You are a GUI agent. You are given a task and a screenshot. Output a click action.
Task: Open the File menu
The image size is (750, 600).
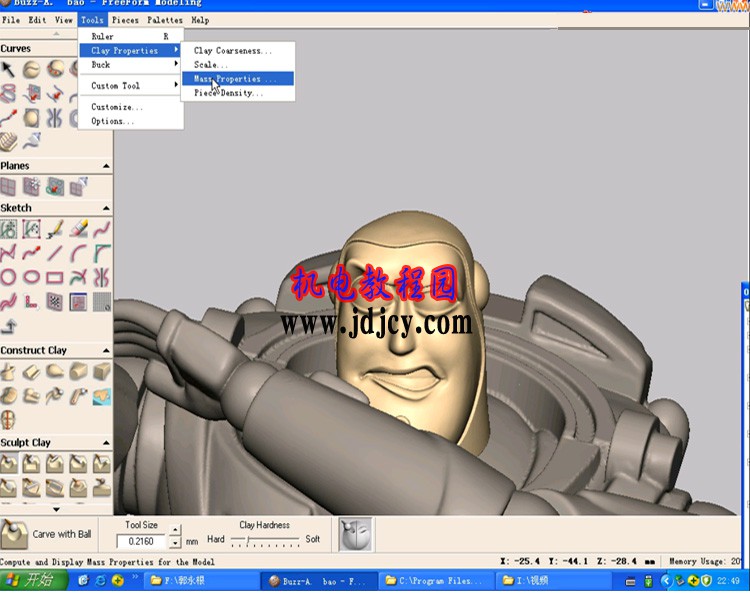pyautogui.click(x=11, y=20)
